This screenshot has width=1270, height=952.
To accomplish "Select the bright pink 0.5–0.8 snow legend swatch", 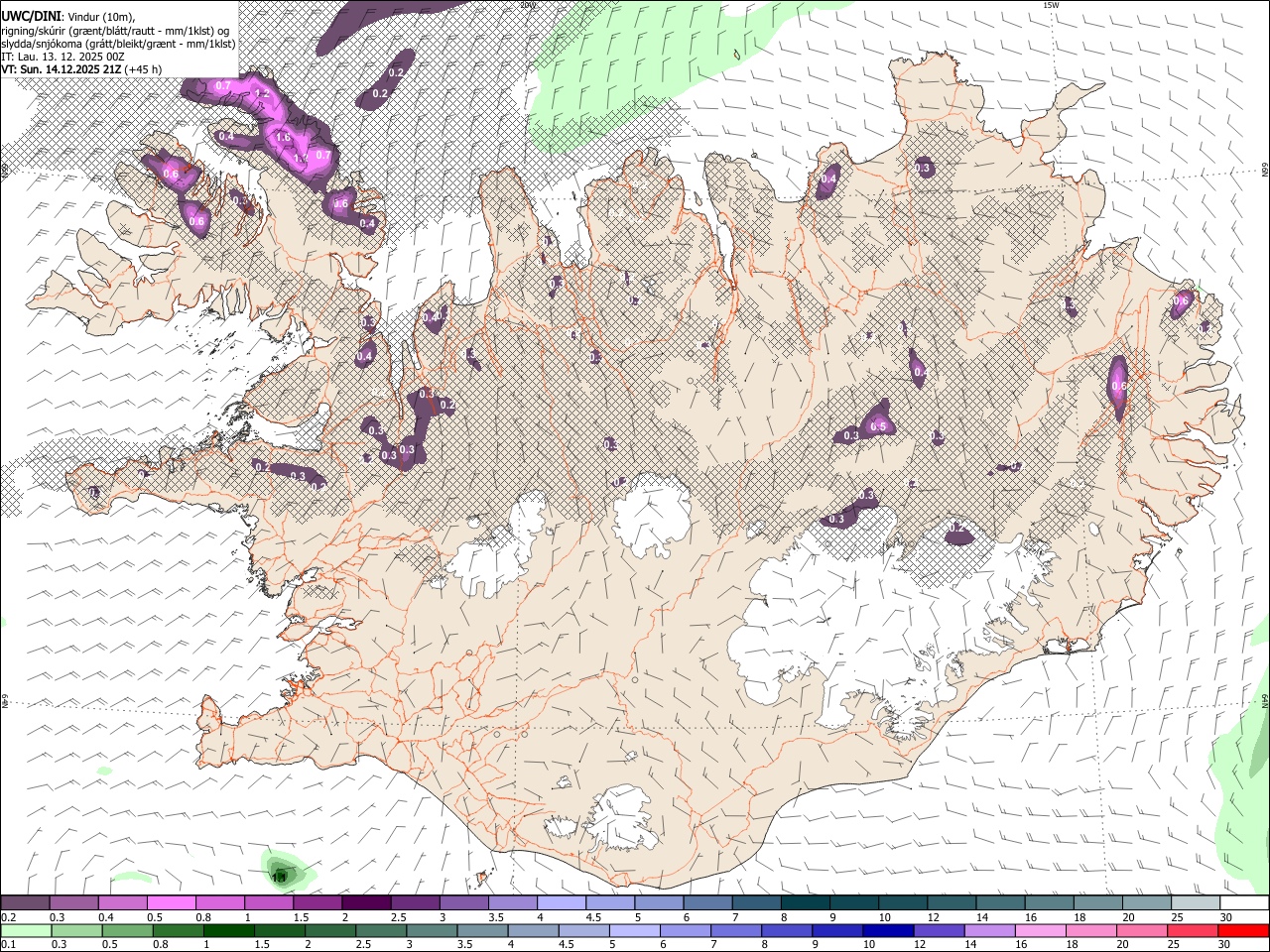I will [x=172, y=903].
